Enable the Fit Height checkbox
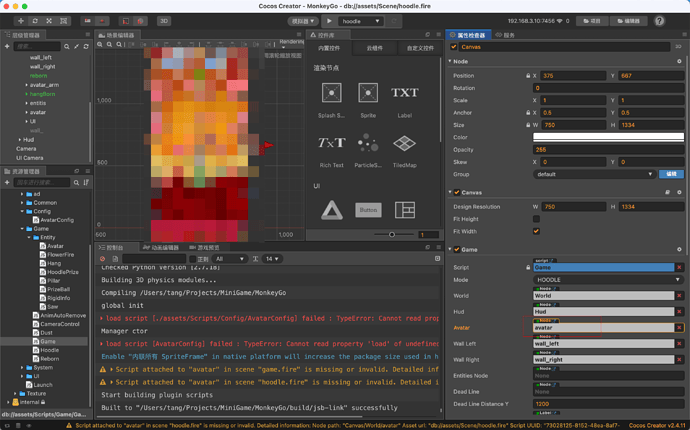This screenshot has width=690, height=430. (x=537, y=219)
